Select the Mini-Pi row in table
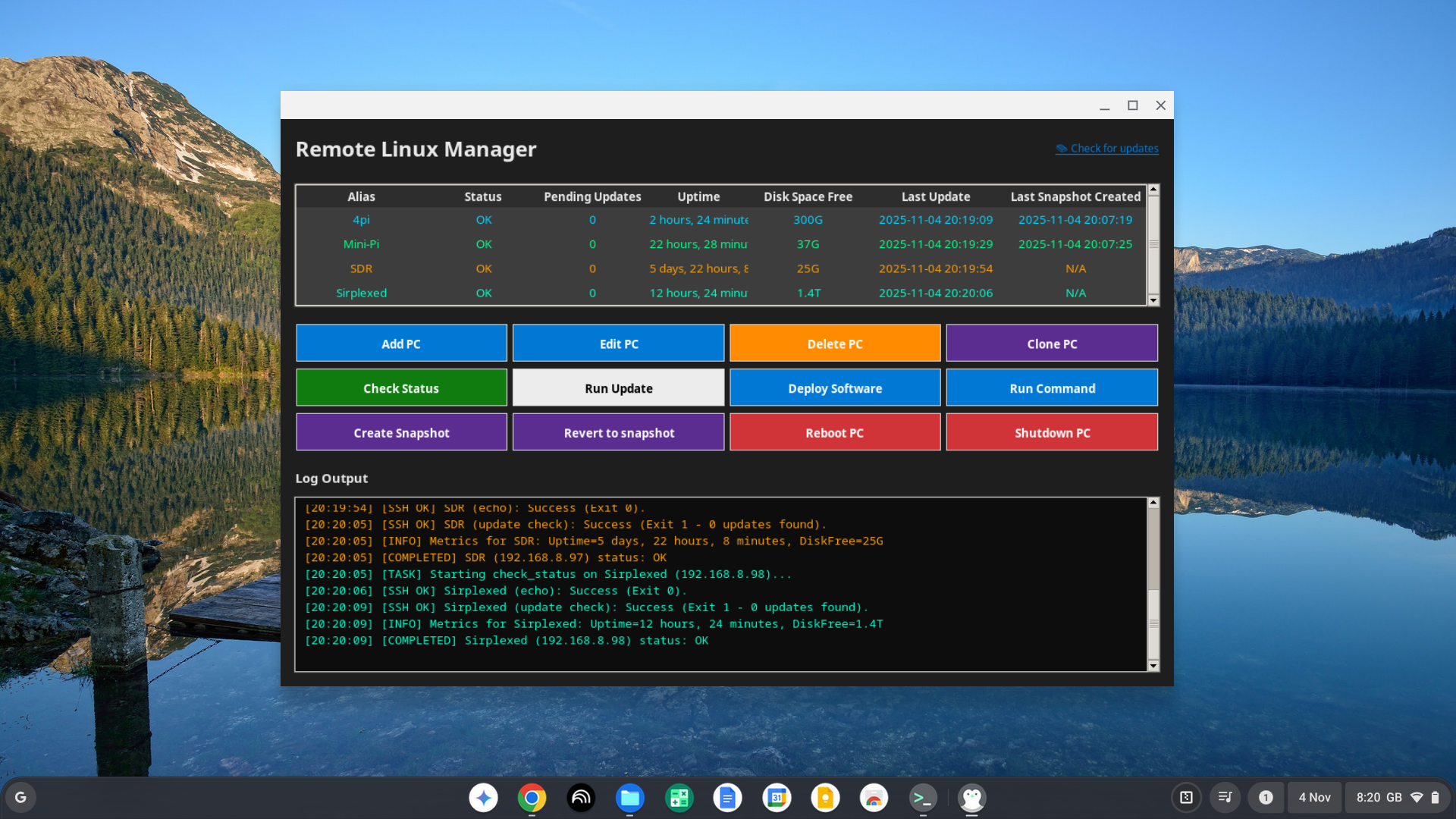Screen dimensions: 1456x819 pyautogui.click(x=361, y=244)
